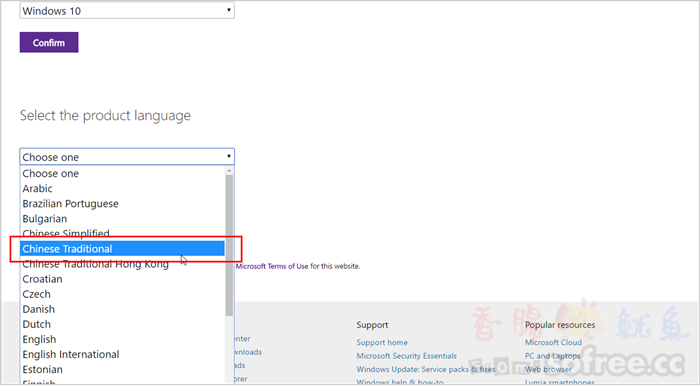Select Chinese Simplified language option
Viewport: 700px width, 385px height.
[123, 234]
